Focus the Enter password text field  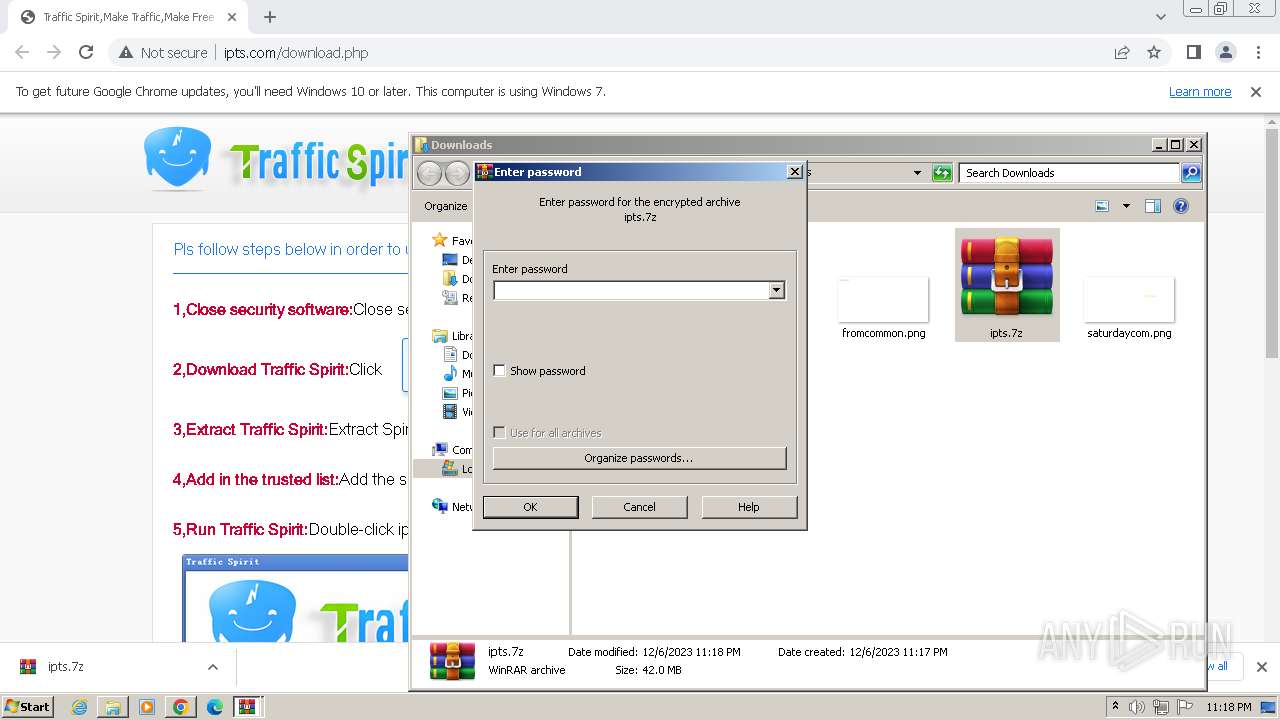pos(631,290)
